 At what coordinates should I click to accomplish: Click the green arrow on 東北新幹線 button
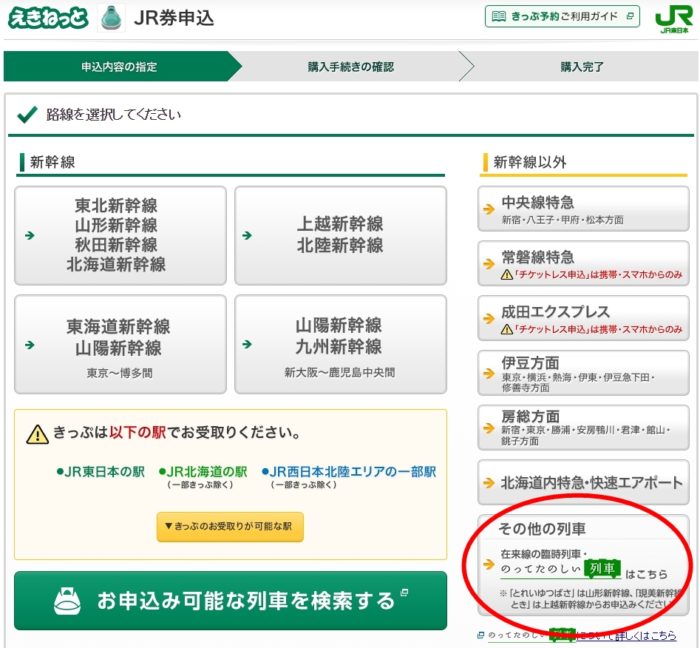30,235
